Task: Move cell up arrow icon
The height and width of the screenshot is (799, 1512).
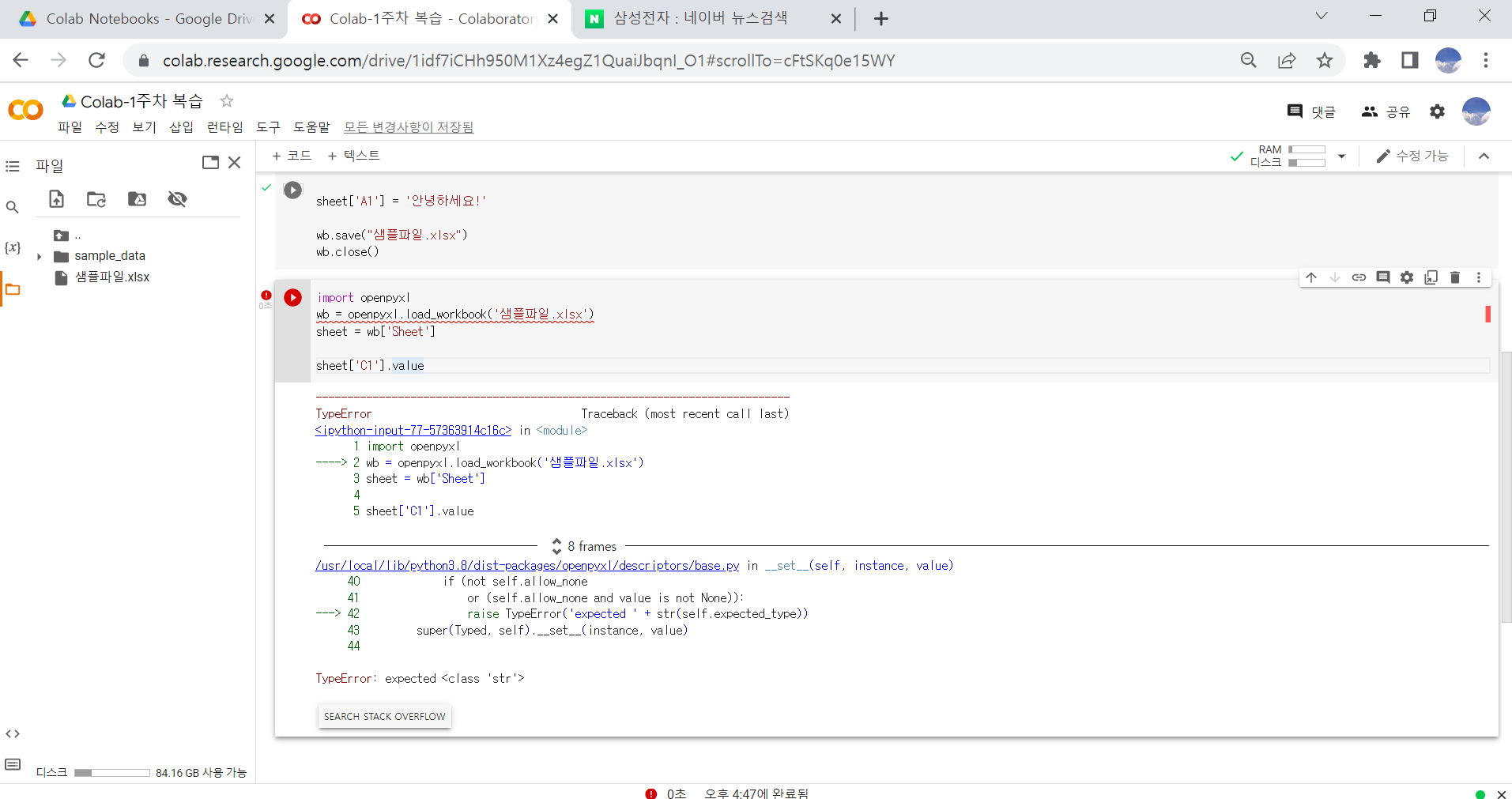Action: tap(1311, 277)
